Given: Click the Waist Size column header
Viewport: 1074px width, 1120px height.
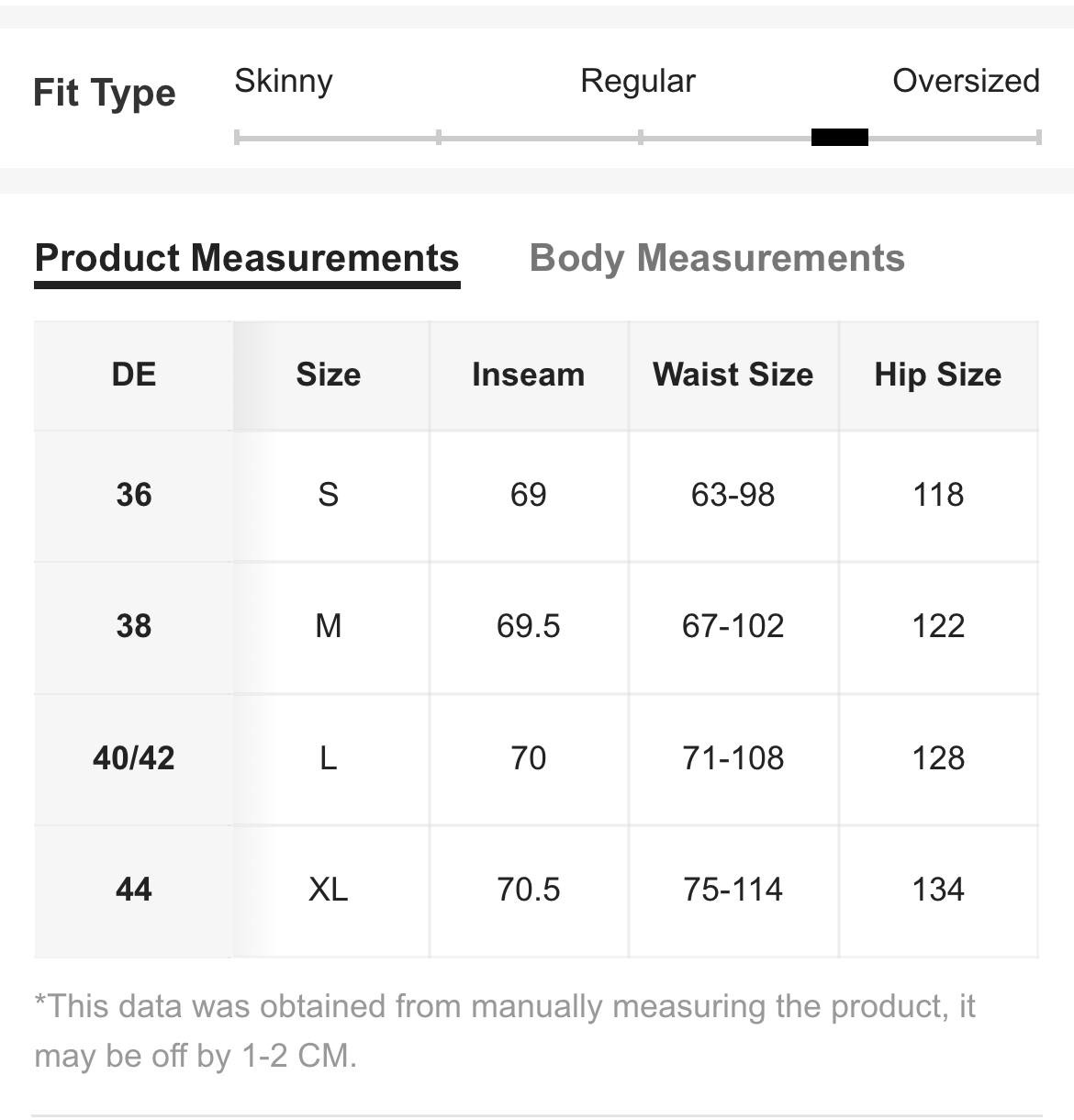Looking at the screenshot, I should [733, 375].
